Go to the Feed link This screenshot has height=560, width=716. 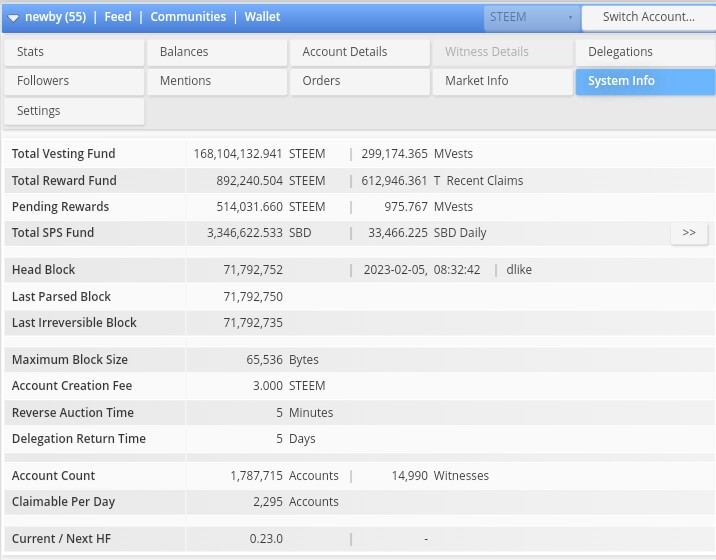point(118,17)
